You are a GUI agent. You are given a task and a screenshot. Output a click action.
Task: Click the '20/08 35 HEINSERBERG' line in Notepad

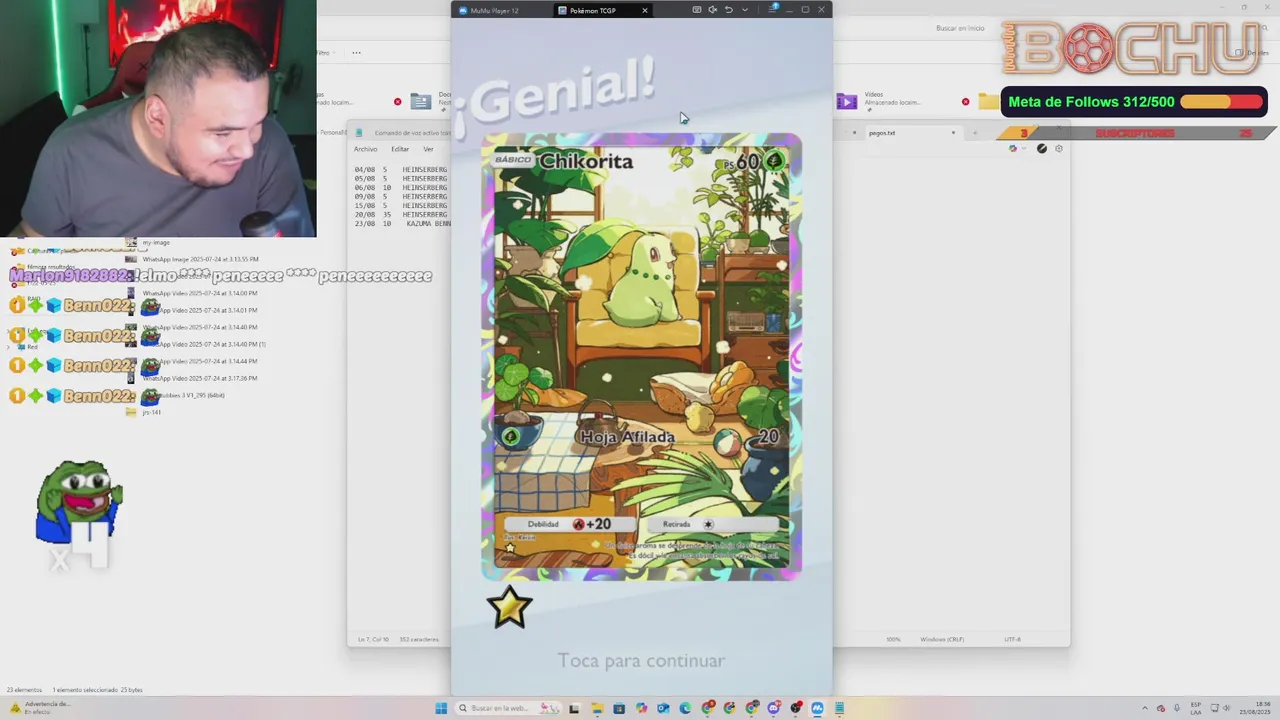coord(401,215)
